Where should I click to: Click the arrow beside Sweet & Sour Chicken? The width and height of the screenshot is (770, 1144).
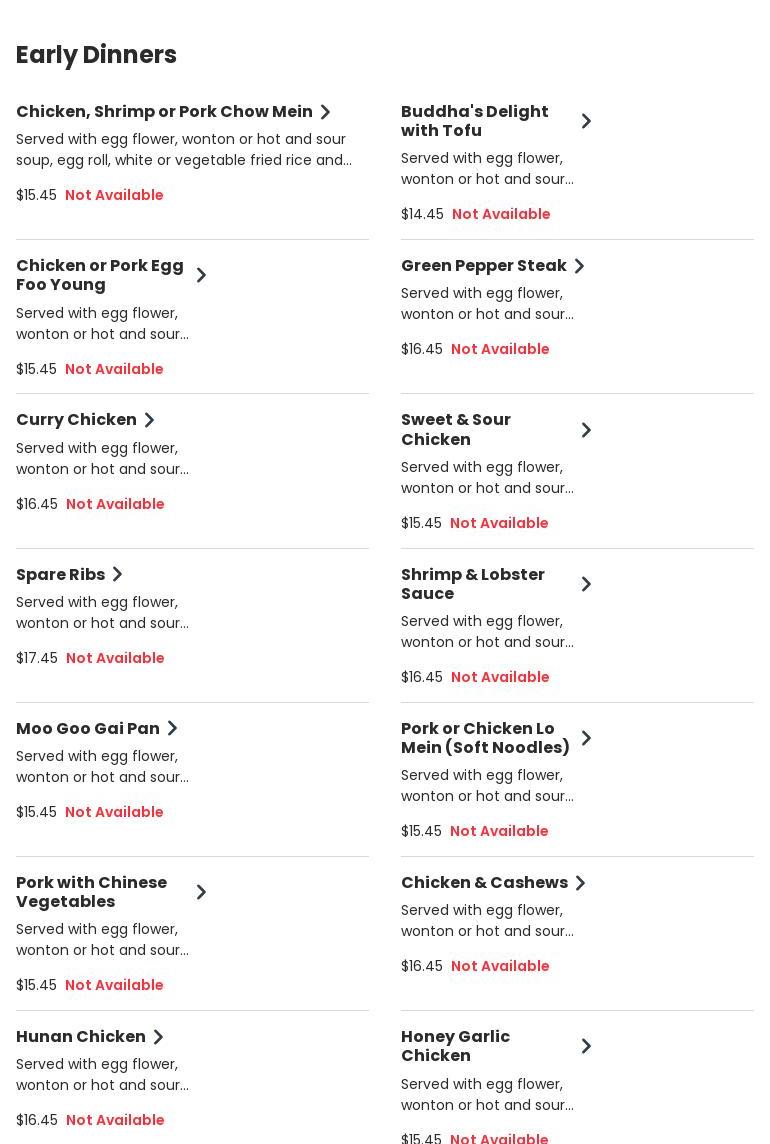click(x=586, y=430)
